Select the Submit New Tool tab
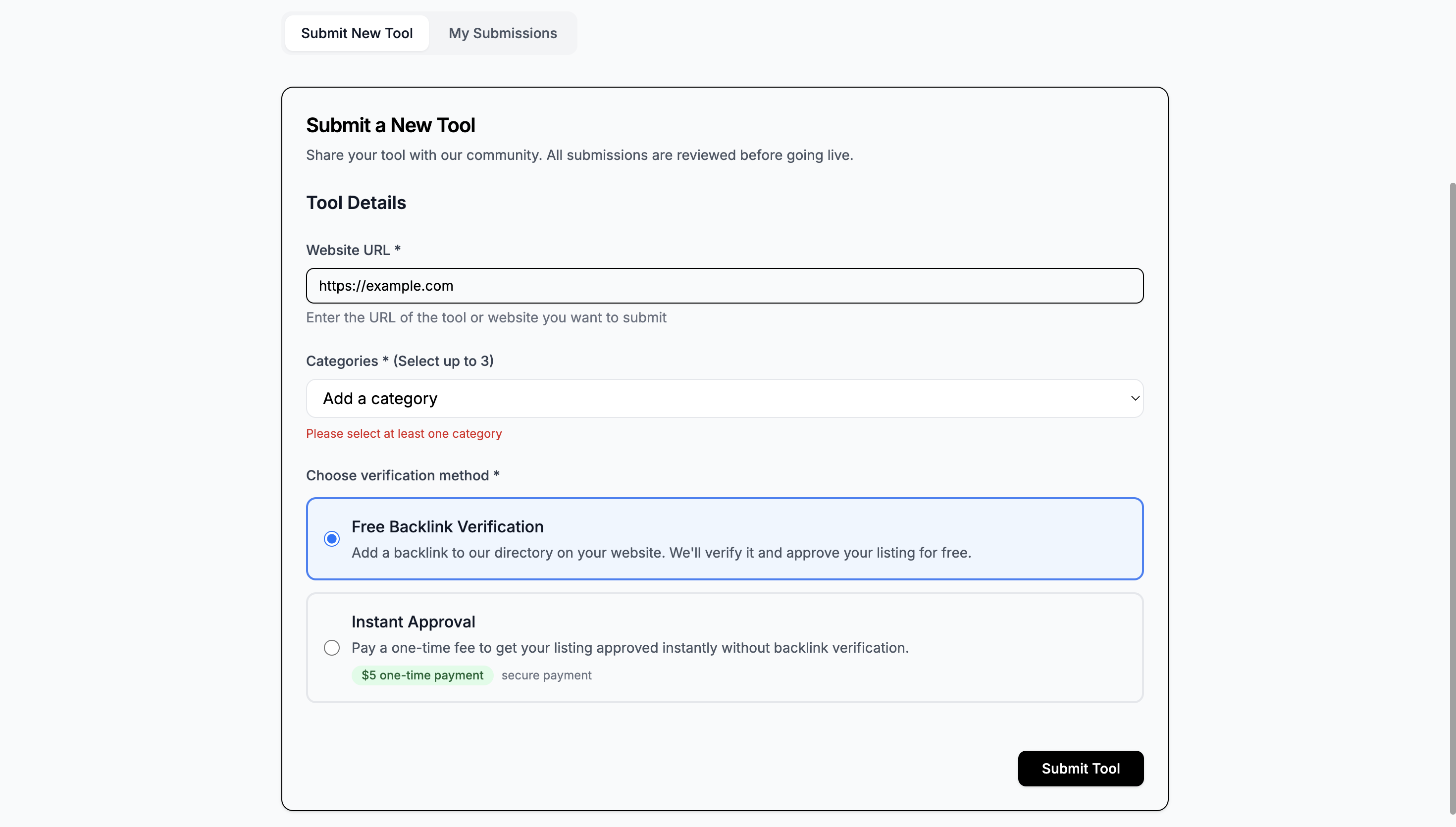Image resolution: width=1456 pixels, height=827 pixels. (357, 33)
